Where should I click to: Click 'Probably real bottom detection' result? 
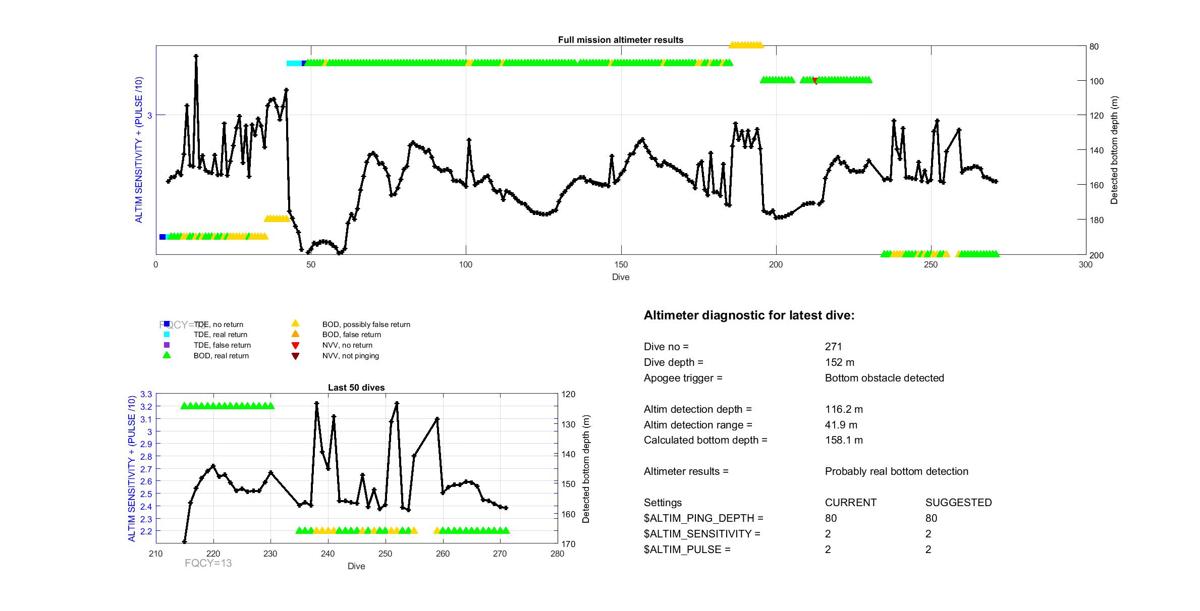pyautogui.click(x=897, y=471)
